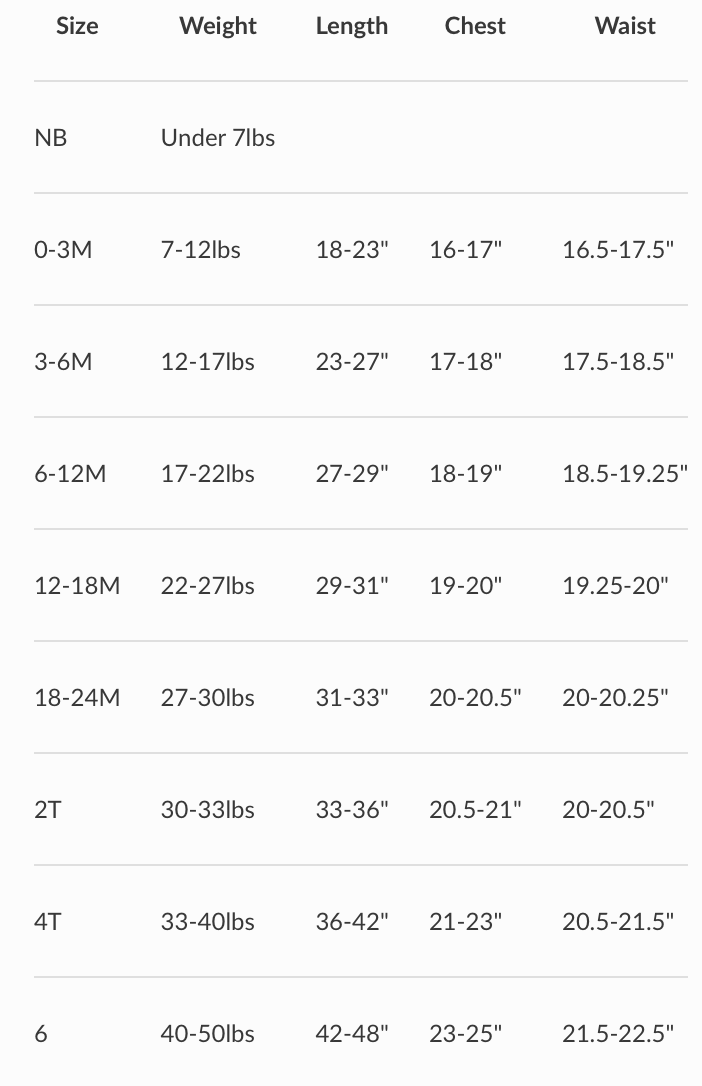This screenshot has width=702, height=1086.
Task: Select the 20-20.25" waist value
Action: (x=615, y=697)
